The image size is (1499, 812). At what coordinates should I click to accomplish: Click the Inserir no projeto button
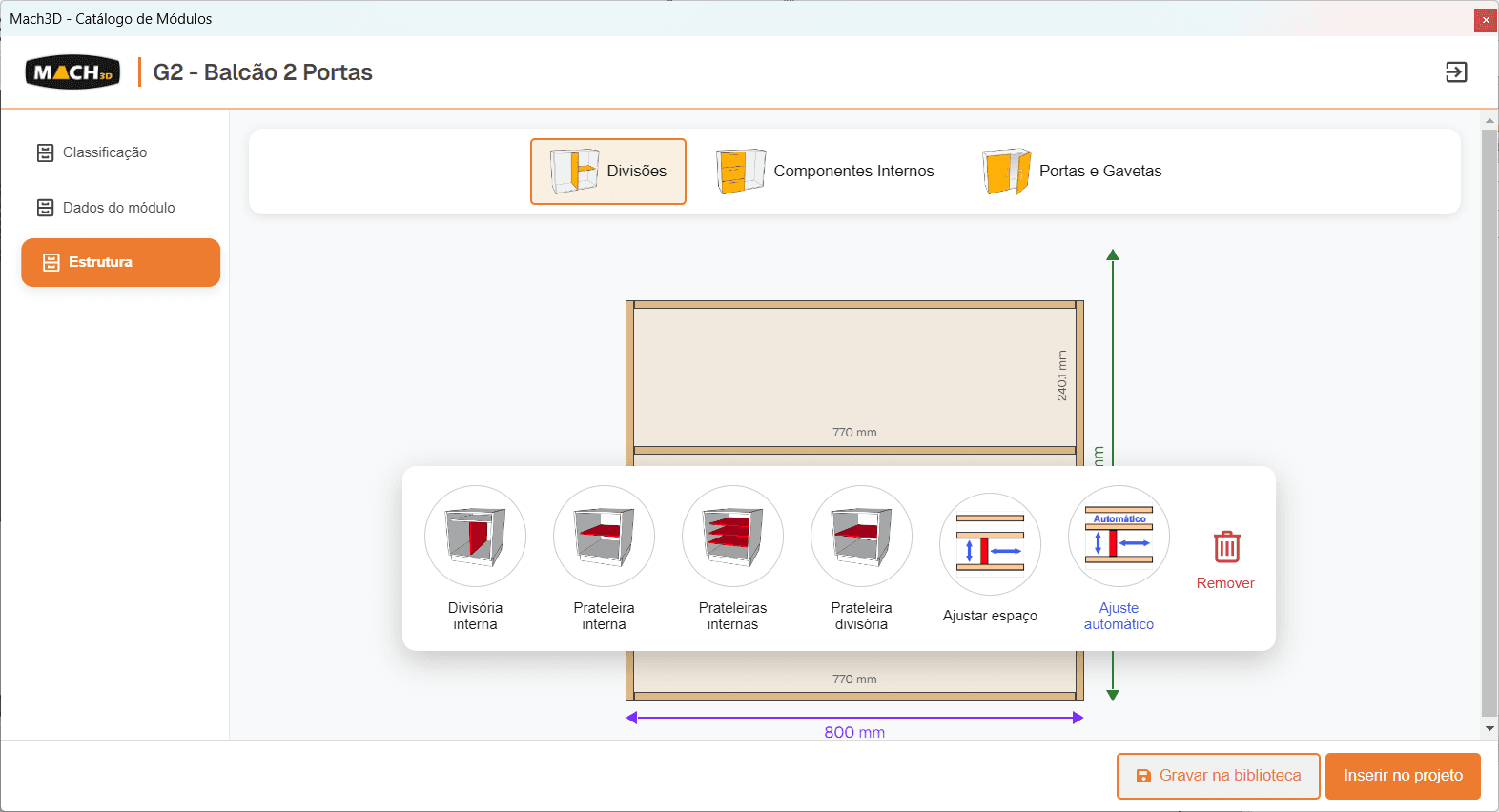[1403, 776]
